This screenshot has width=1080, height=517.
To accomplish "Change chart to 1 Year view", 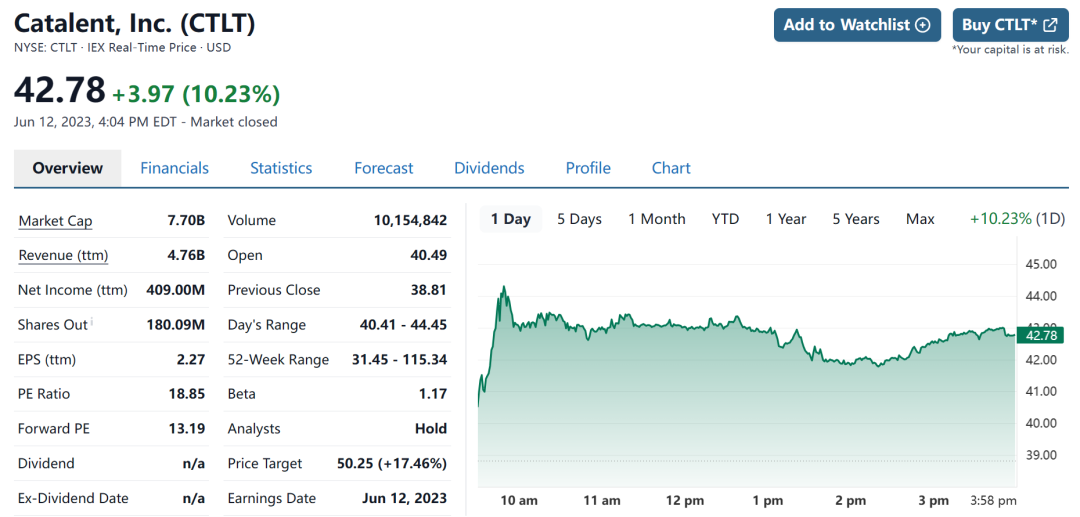I will click(x=785, y=219).
